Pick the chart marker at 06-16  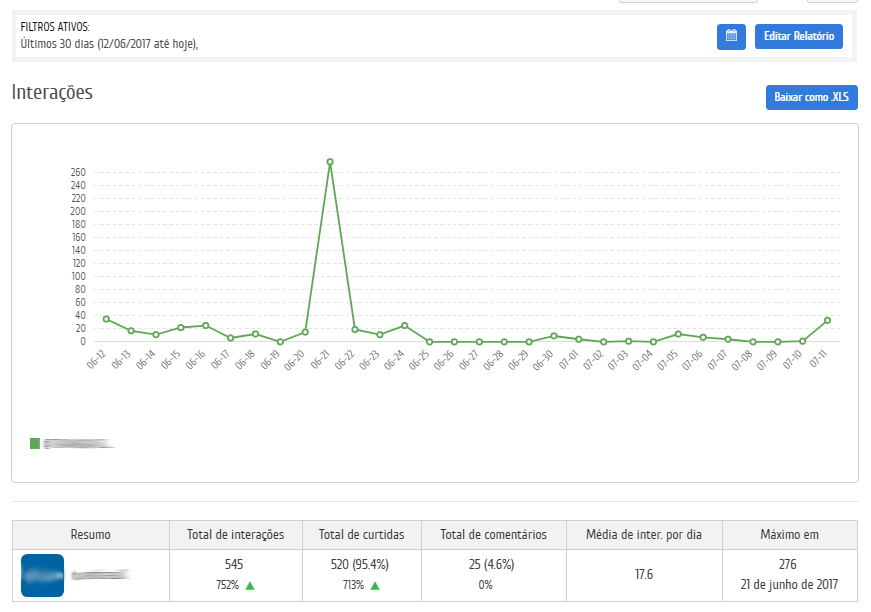tap(205, 325)
